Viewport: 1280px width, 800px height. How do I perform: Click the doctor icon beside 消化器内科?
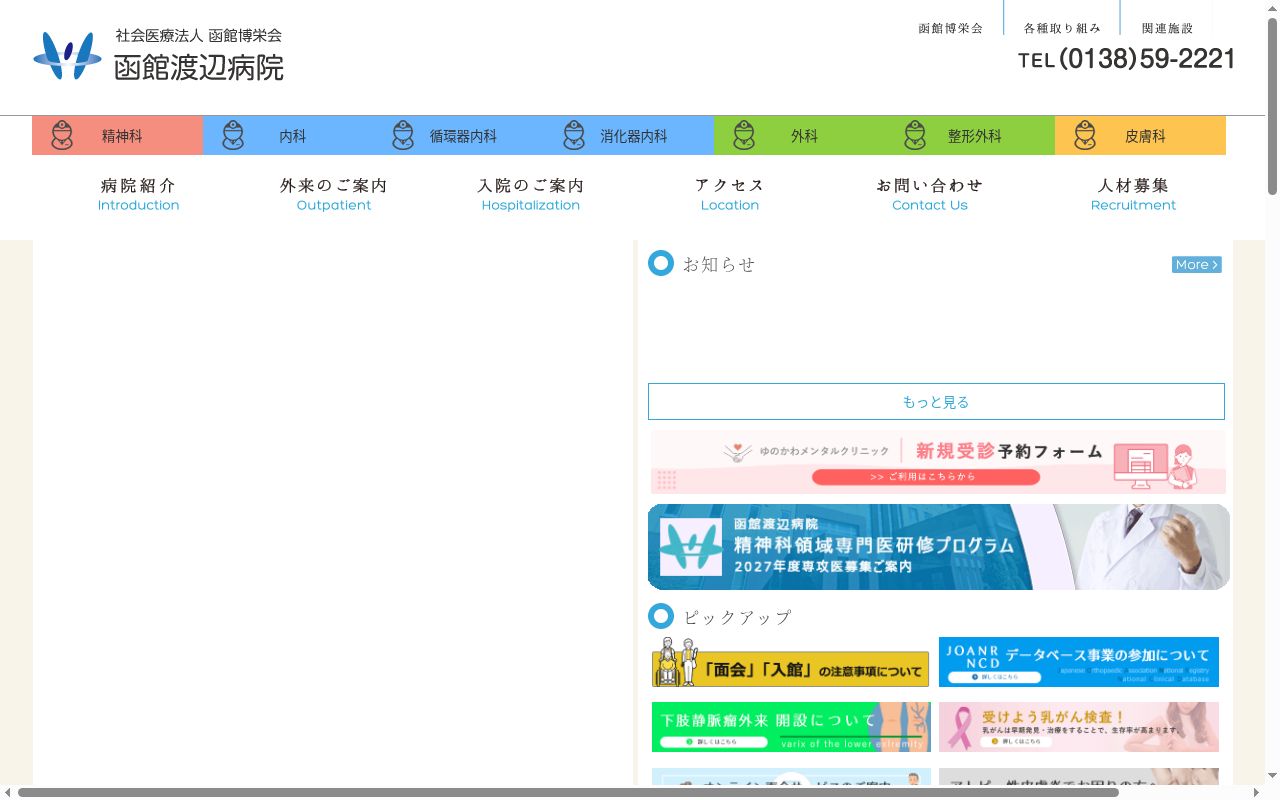[x=574, y=135]
